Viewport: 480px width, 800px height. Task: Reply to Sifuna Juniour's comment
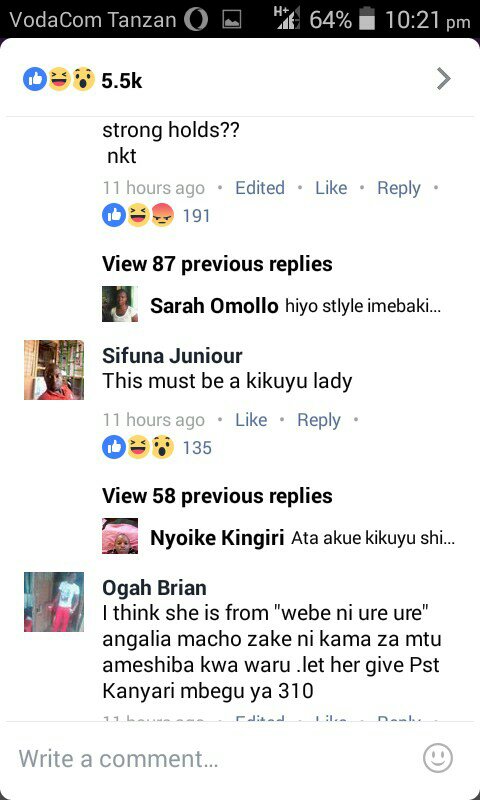(319, 420)
